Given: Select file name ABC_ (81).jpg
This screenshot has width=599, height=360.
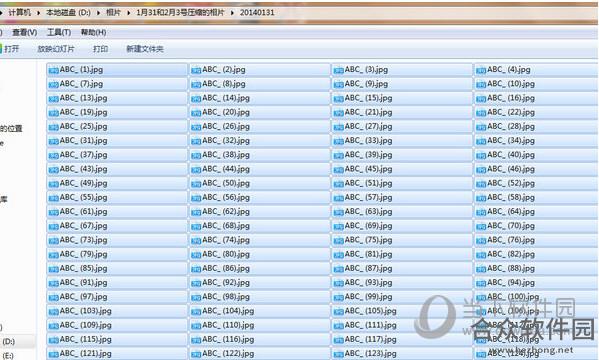Looking at the screenshot, I should (369, 254).
